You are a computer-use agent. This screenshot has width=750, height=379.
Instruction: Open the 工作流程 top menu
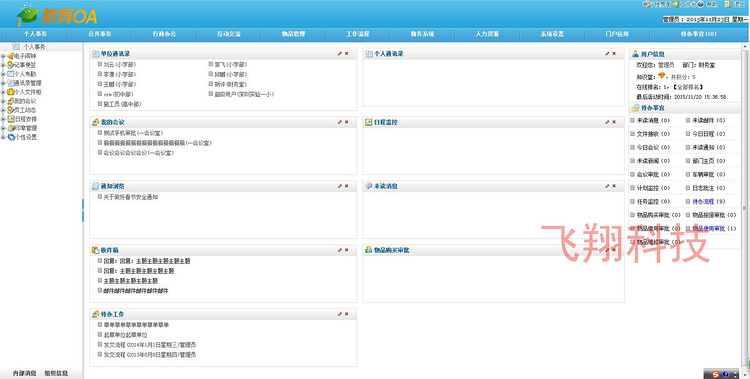[x=358, y=34]
